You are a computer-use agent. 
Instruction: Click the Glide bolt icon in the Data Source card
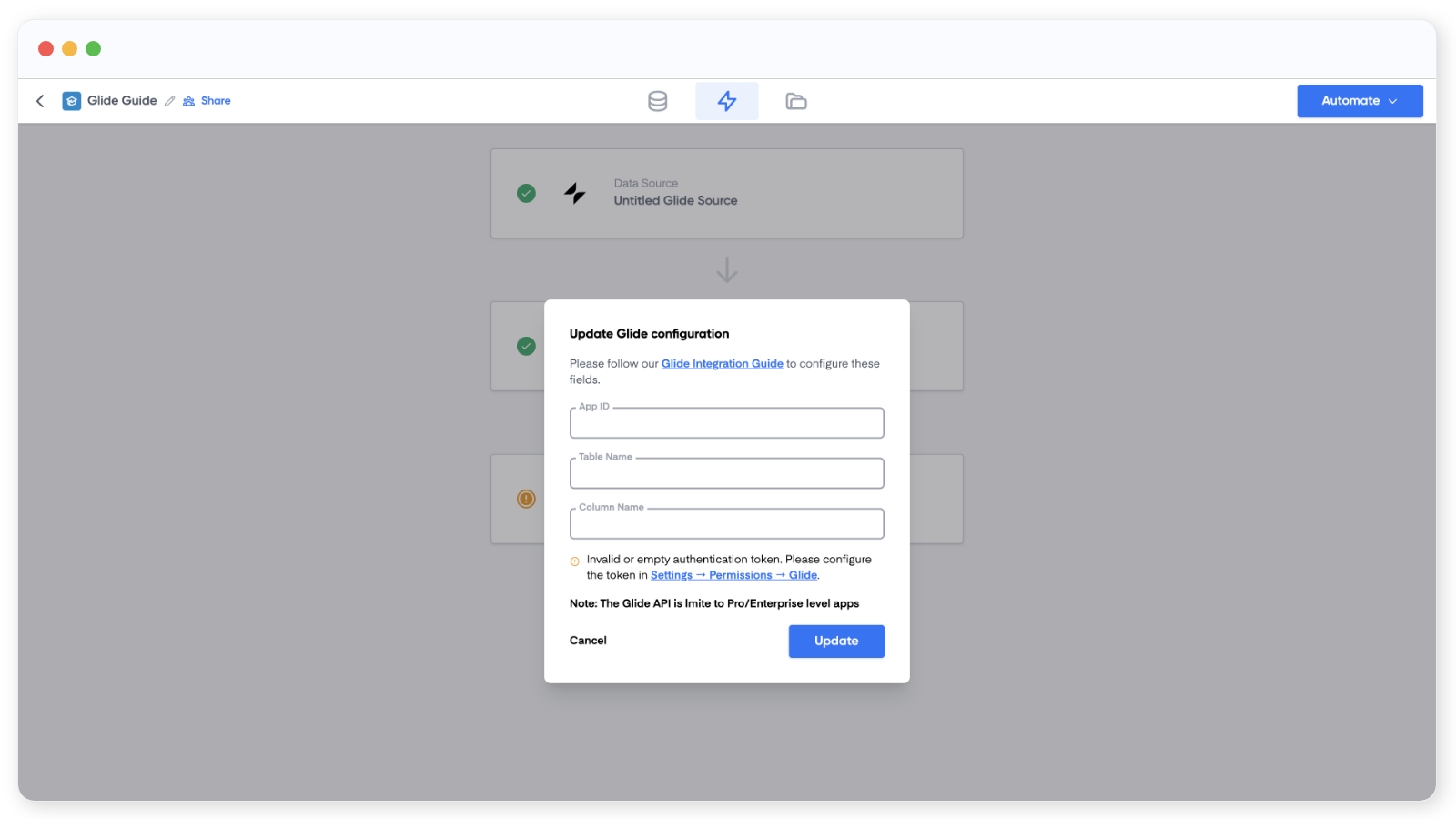pyautogui.click(x=574, y=193)
